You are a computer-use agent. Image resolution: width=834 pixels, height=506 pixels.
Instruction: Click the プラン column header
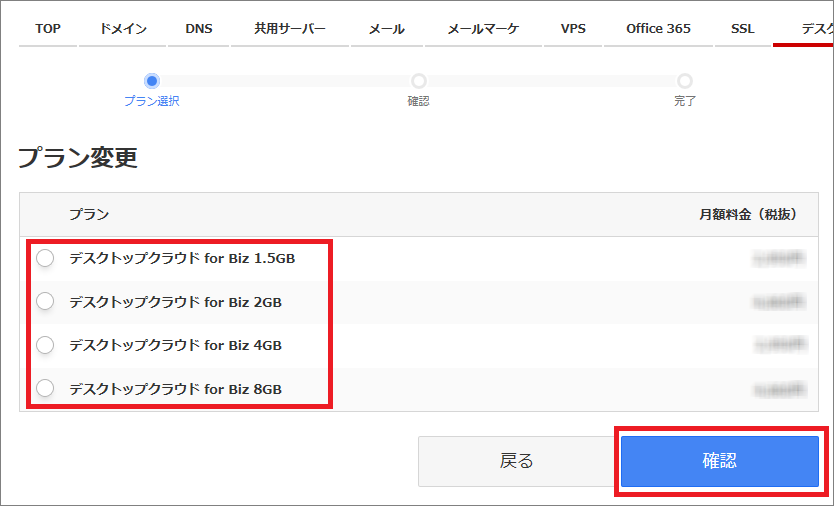(89, 214)
